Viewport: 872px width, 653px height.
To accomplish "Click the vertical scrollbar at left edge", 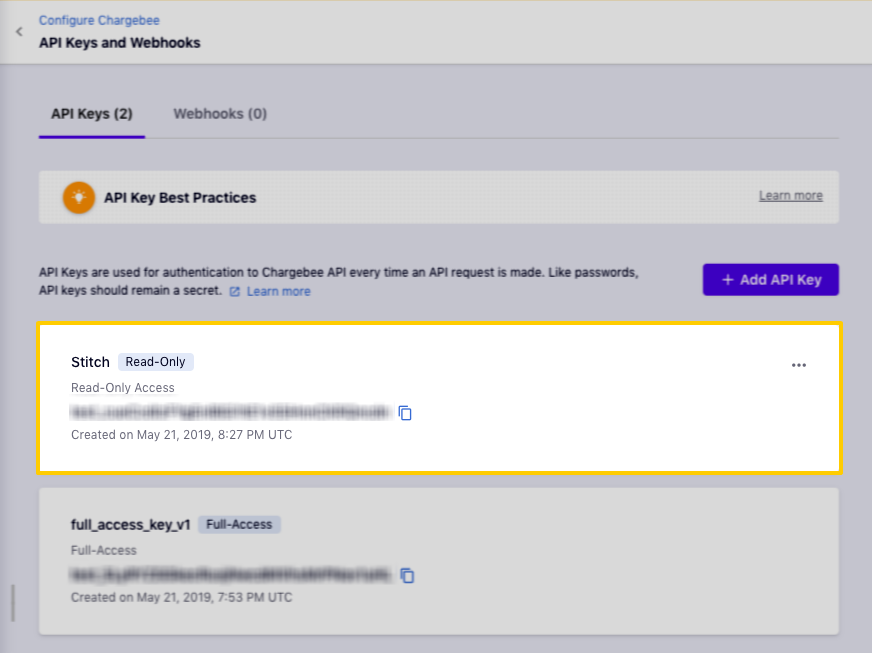I will pyautogui.click(x=12, y=603).
